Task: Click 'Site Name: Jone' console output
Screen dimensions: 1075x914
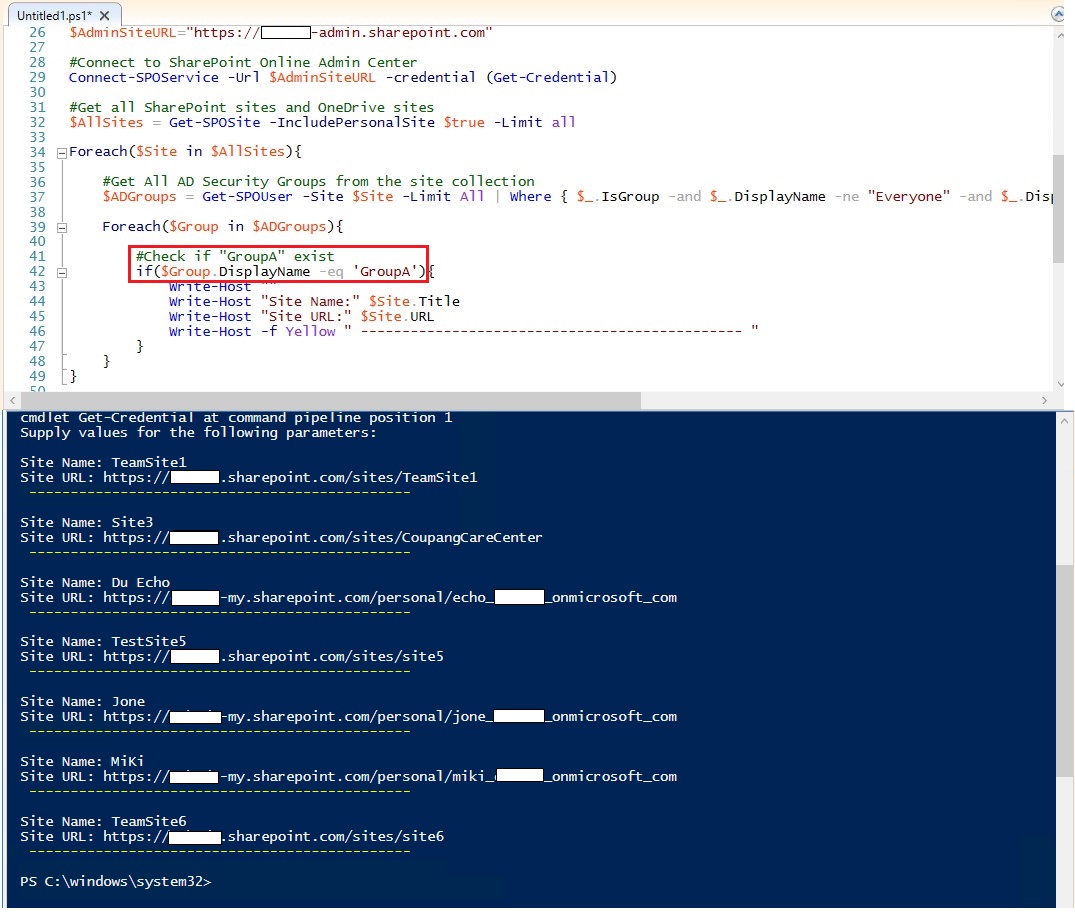Action: point(83,701)
